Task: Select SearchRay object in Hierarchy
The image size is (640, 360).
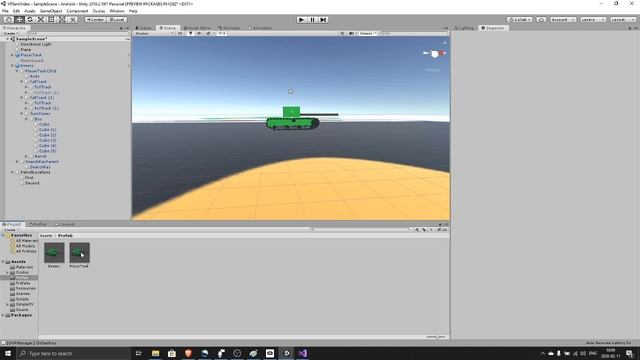Action: (x=40, y=167)
